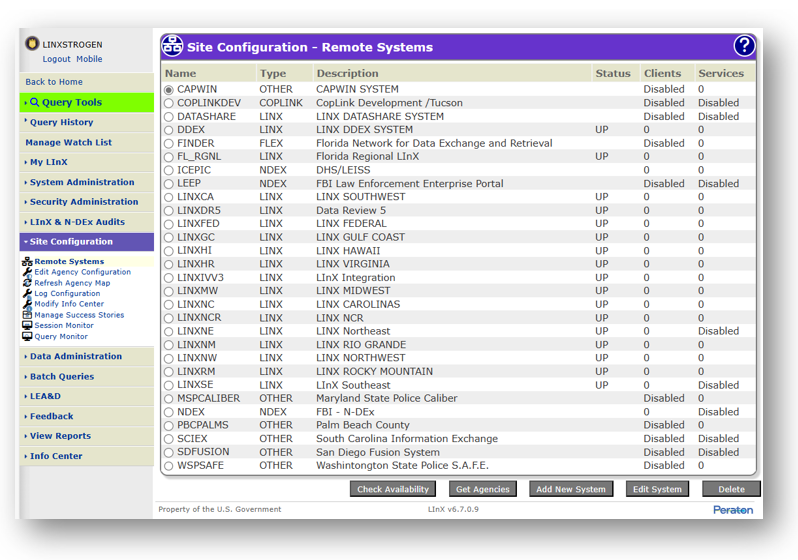Expand the System Administration section
Screen dimensions: 798x560
click(81, 182)
